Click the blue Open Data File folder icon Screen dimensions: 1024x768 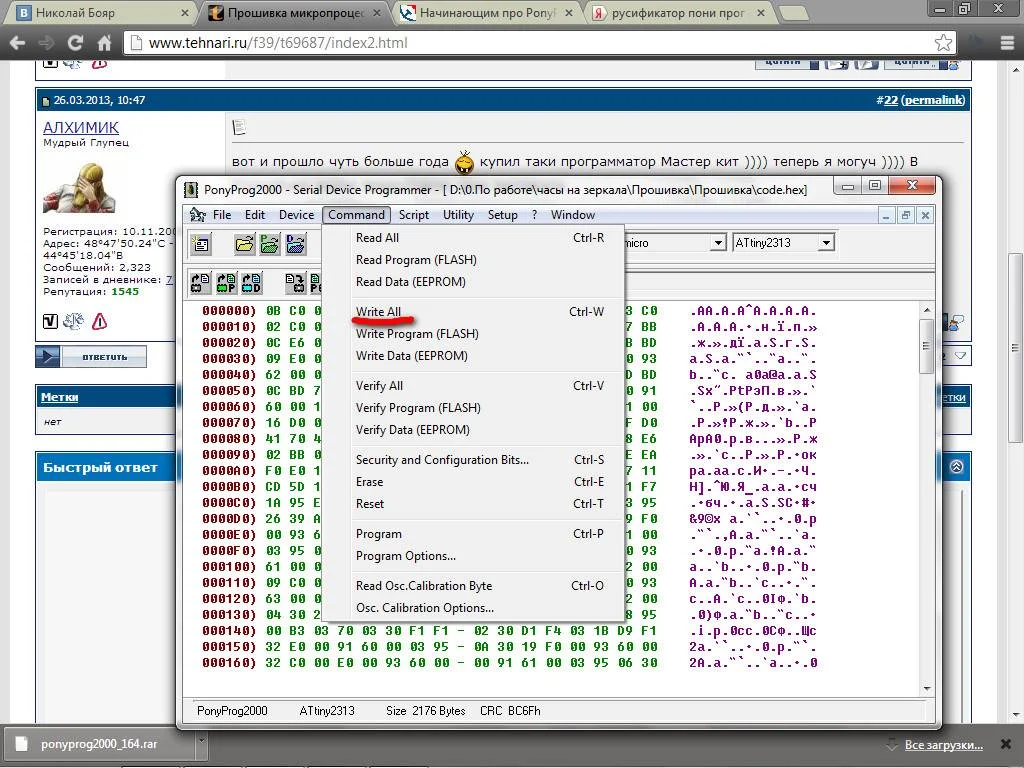[295, 244]
